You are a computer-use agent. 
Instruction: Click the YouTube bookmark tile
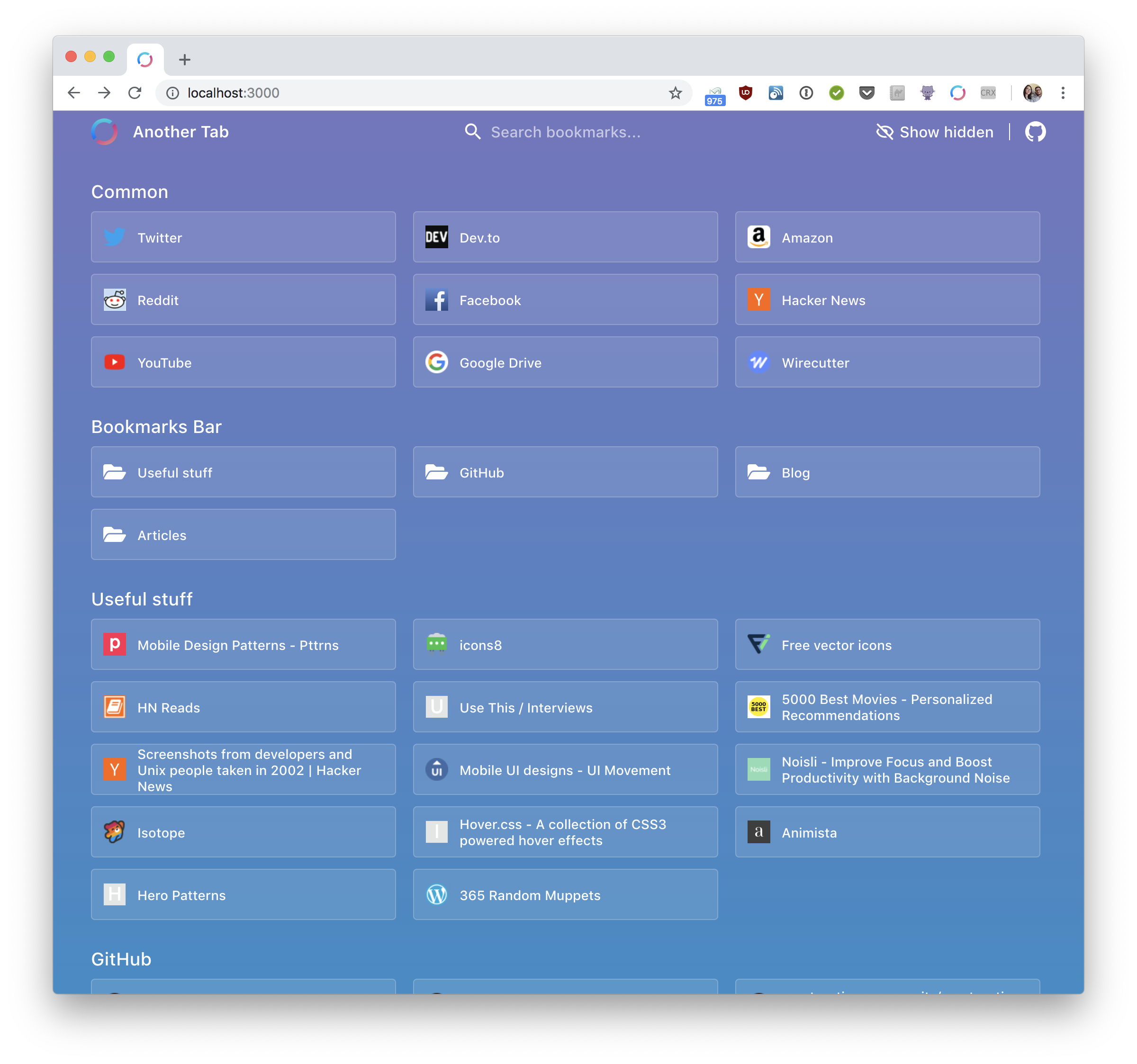[243, 362]
